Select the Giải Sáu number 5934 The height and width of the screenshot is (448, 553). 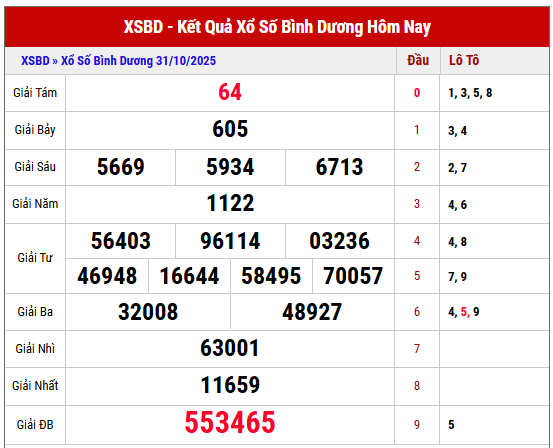coord(230,167)
